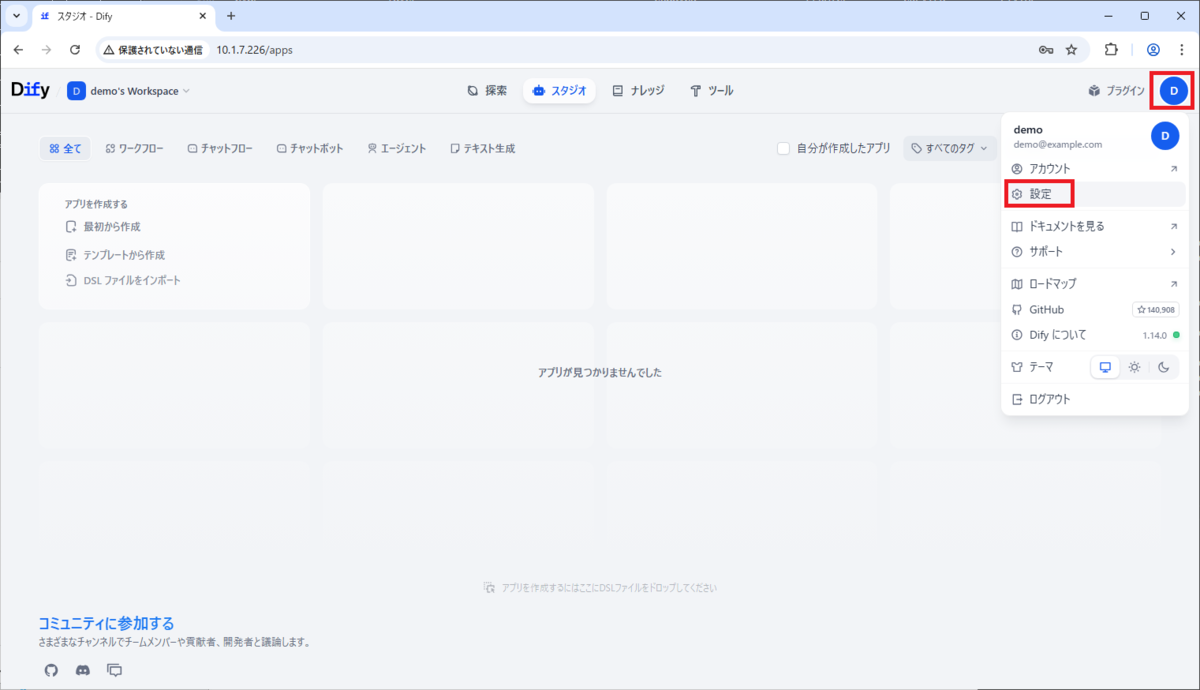1200x690 pixels.
Task: Click demo@example.com text
Action: click(1058, 145)
